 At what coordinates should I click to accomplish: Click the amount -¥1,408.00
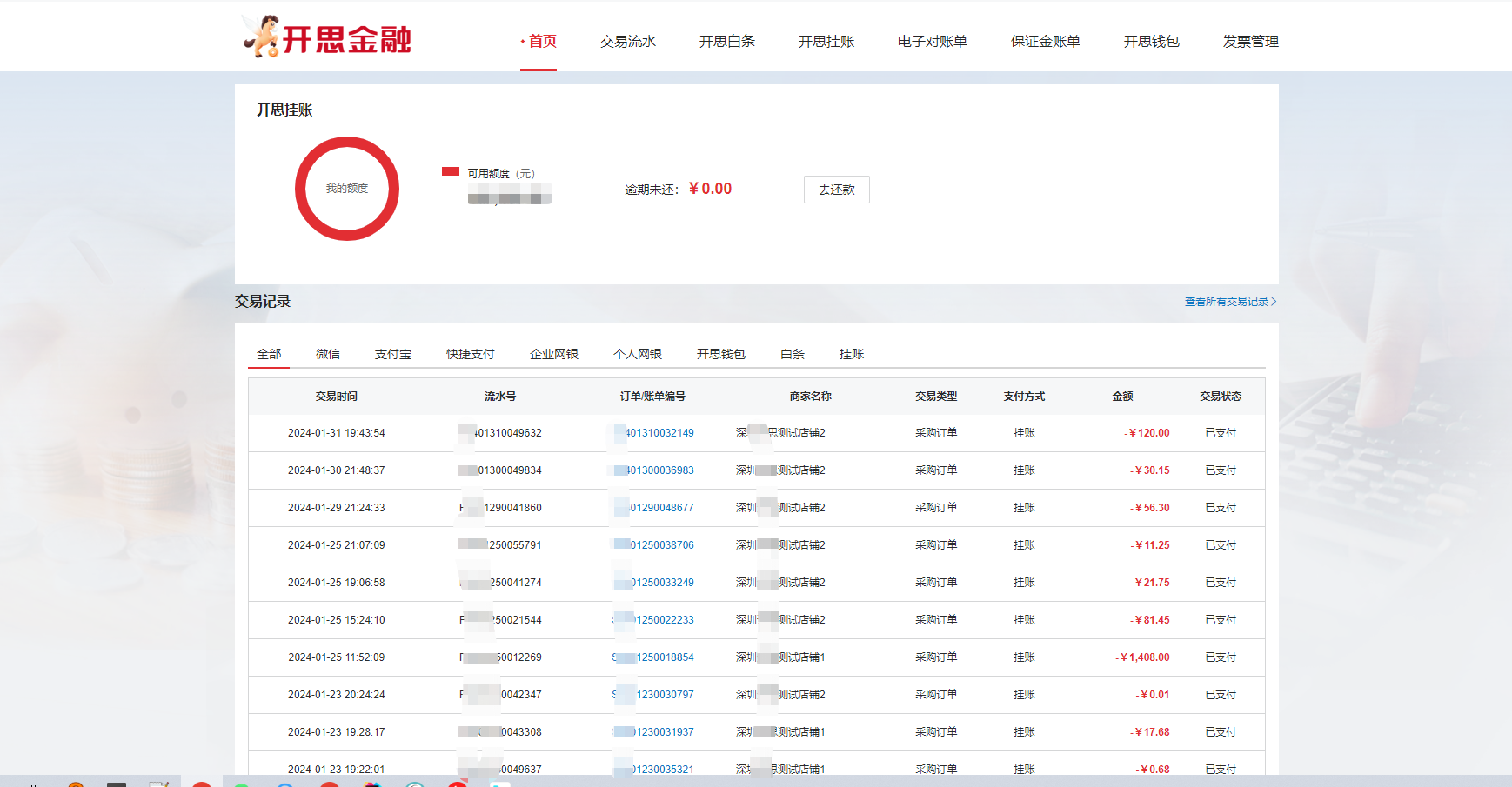point(1143,657)
